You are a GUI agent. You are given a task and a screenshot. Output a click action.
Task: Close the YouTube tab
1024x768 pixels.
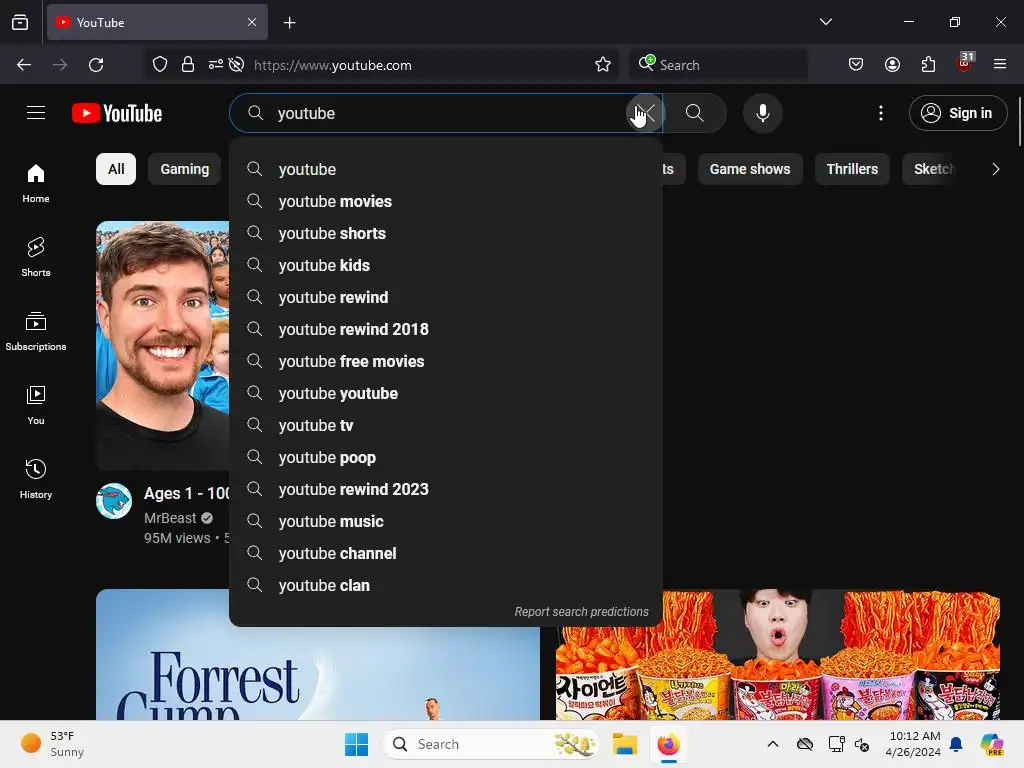tap(252, 22)
